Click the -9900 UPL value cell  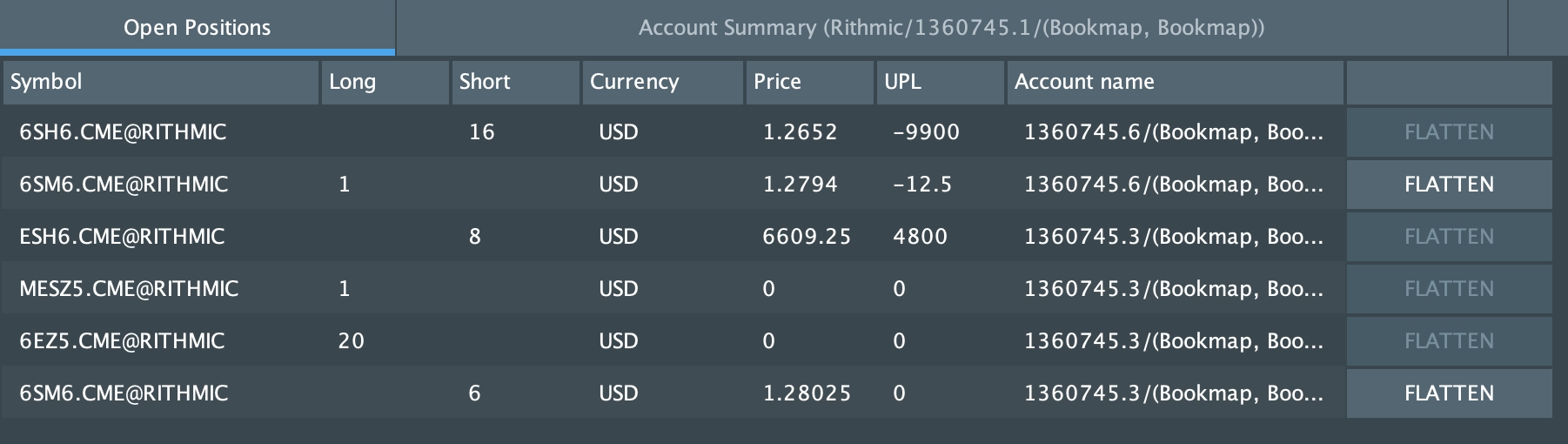(x=926, y=132)
